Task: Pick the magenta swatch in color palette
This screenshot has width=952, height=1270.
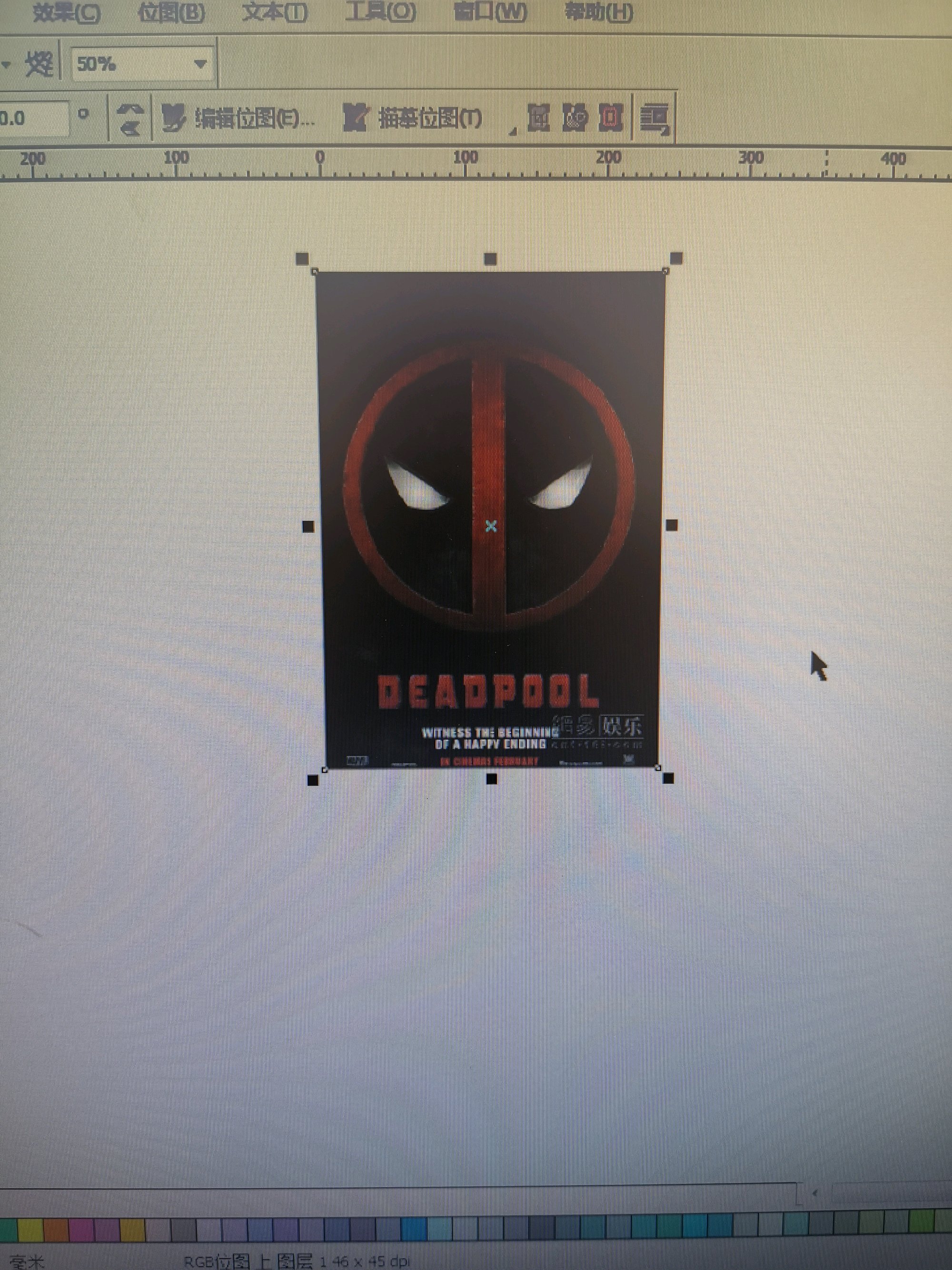Action: pos(81,1230)
